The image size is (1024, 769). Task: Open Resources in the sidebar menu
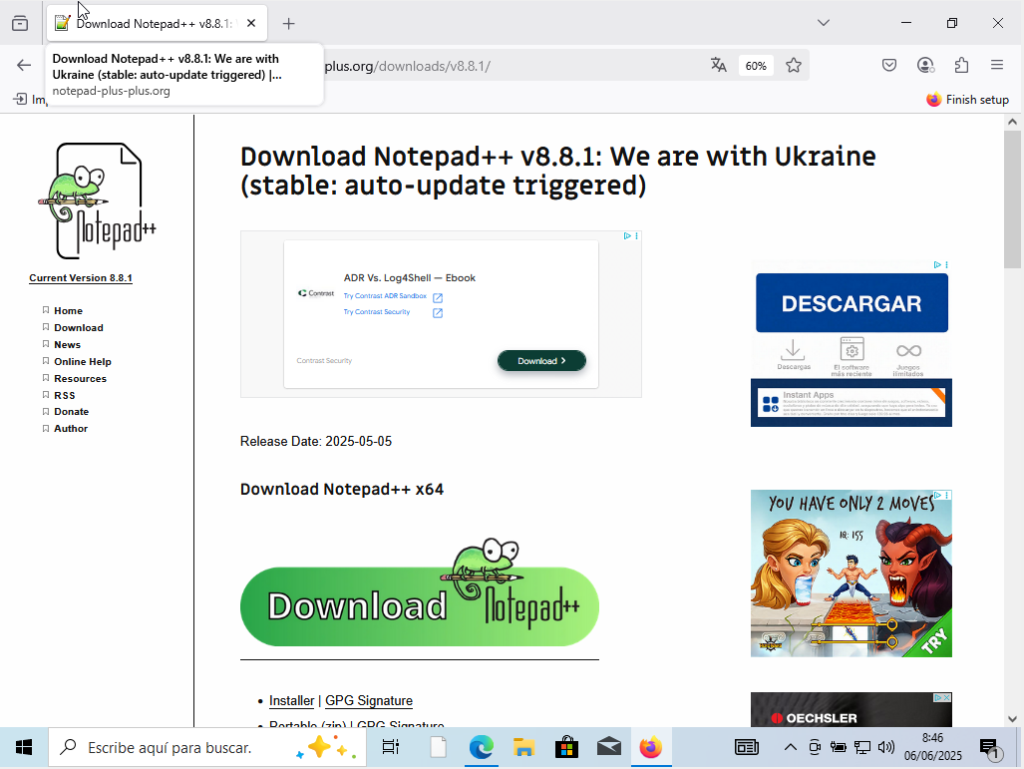click(x=80, y=379)
